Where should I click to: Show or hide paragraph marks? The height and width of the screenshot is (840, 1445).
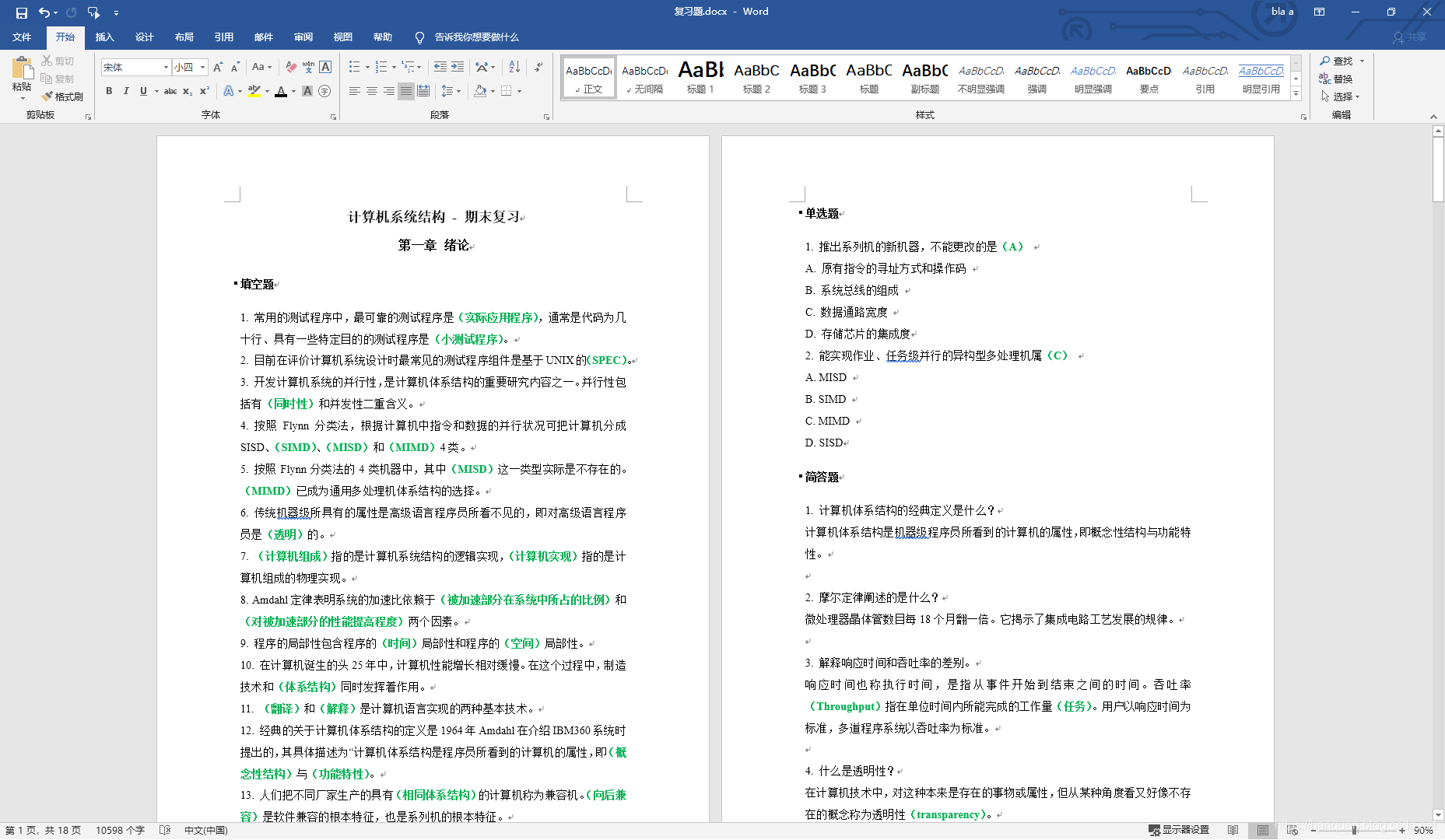pyautogui.click(x=538, y=67)
